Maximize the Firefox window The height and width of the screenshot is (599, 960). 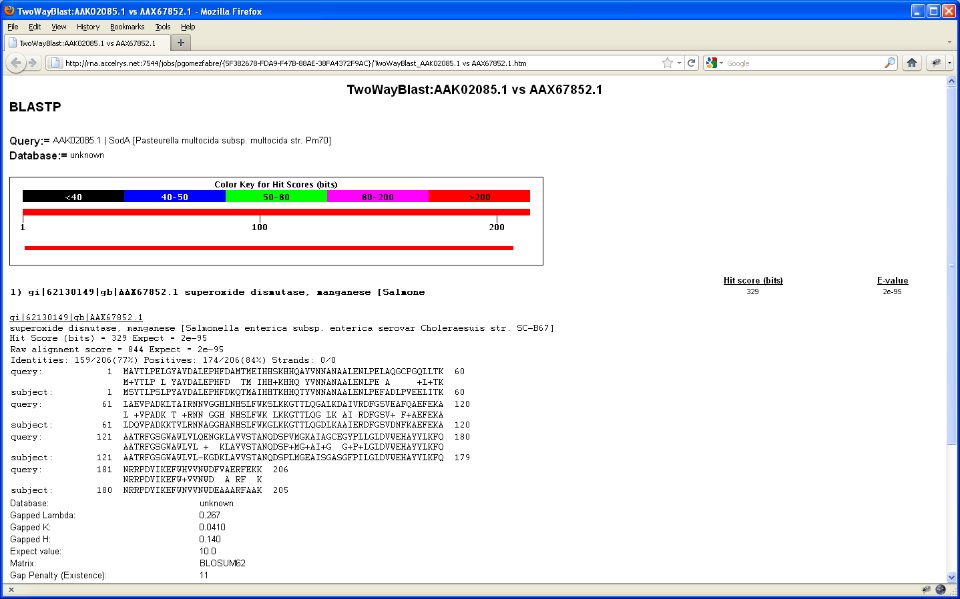click(x=932, y=11)
